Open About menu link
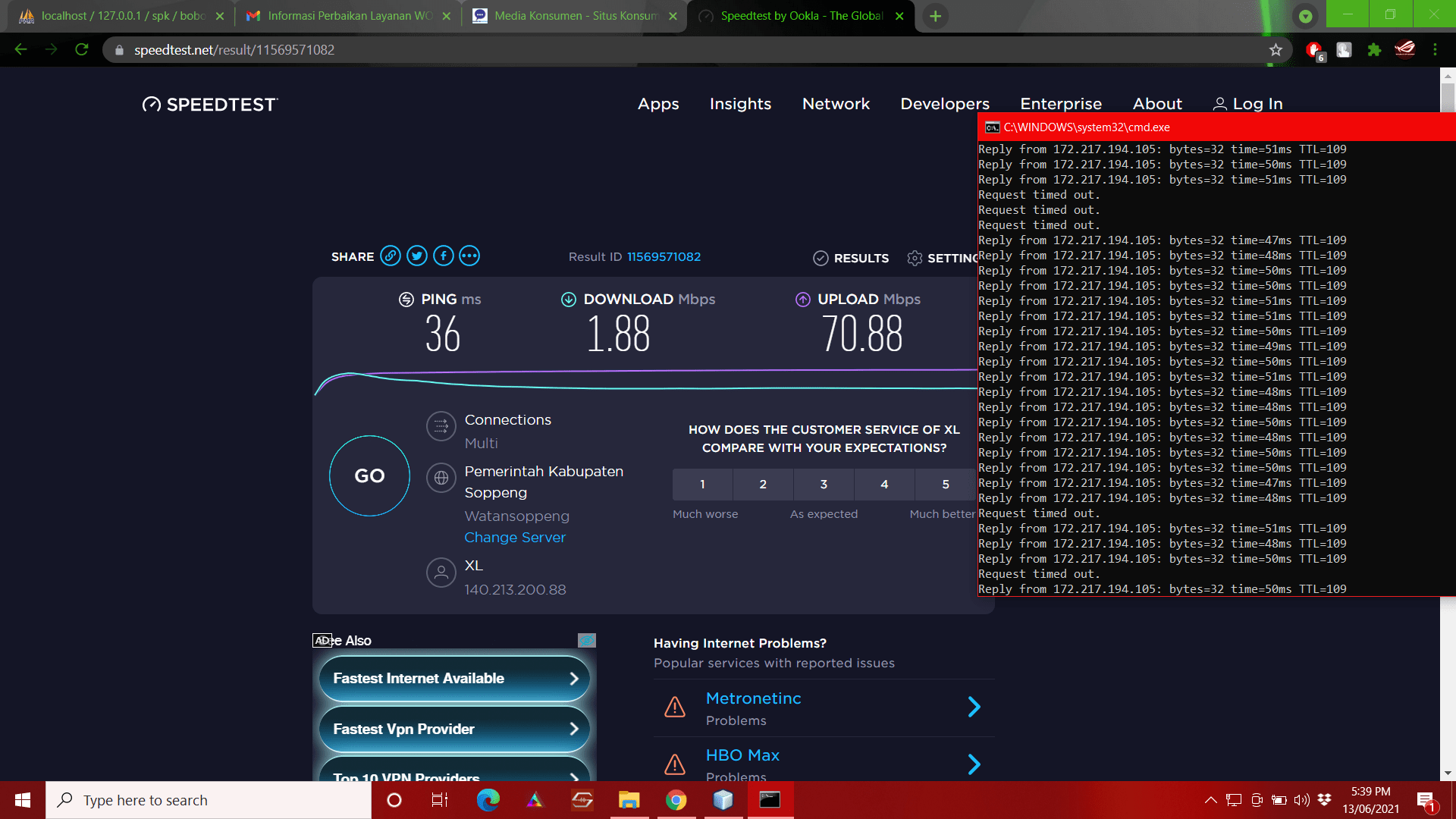The height and width of the screenshot is (819, 1456). [1157, 104]
